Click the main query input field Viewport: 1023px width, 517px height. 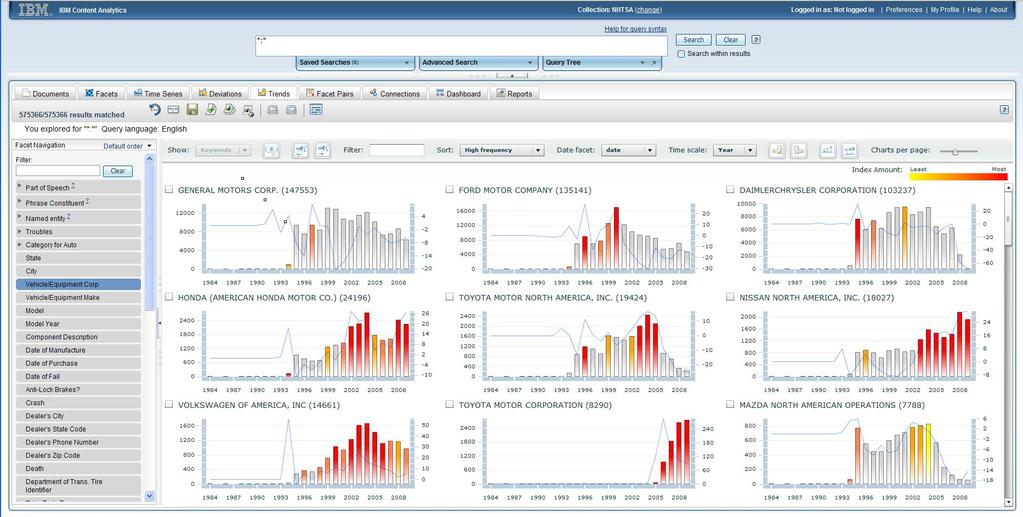(x=461, y=46)
